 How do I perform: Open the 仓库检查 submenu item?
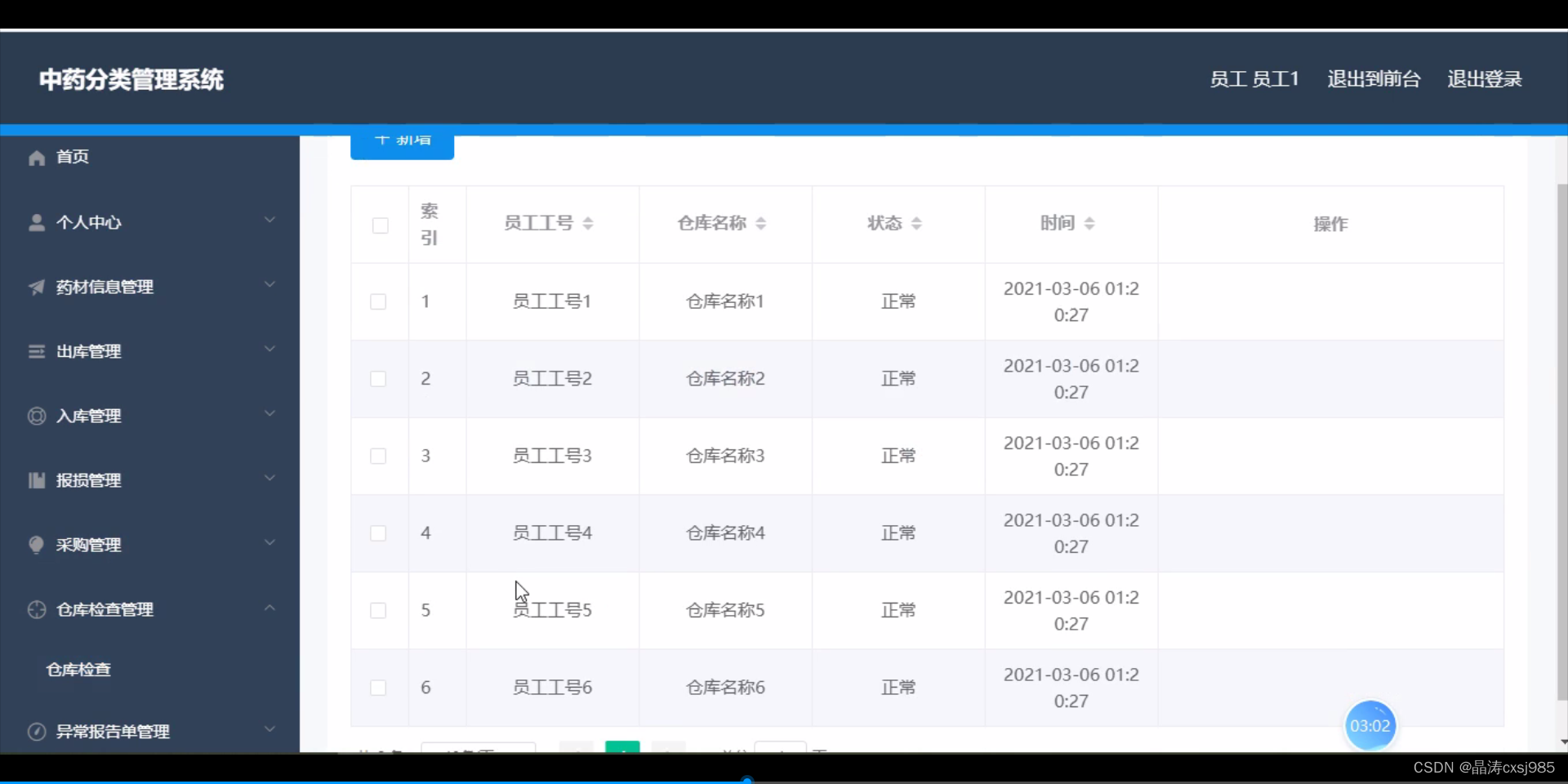click(79, 669)
